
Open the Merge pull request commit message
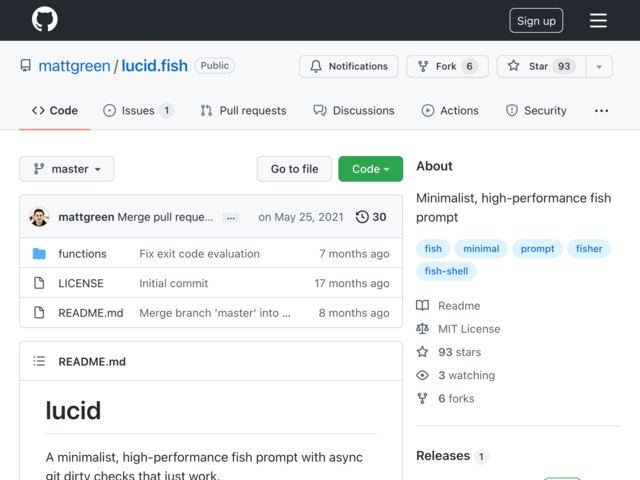[165, 217]
